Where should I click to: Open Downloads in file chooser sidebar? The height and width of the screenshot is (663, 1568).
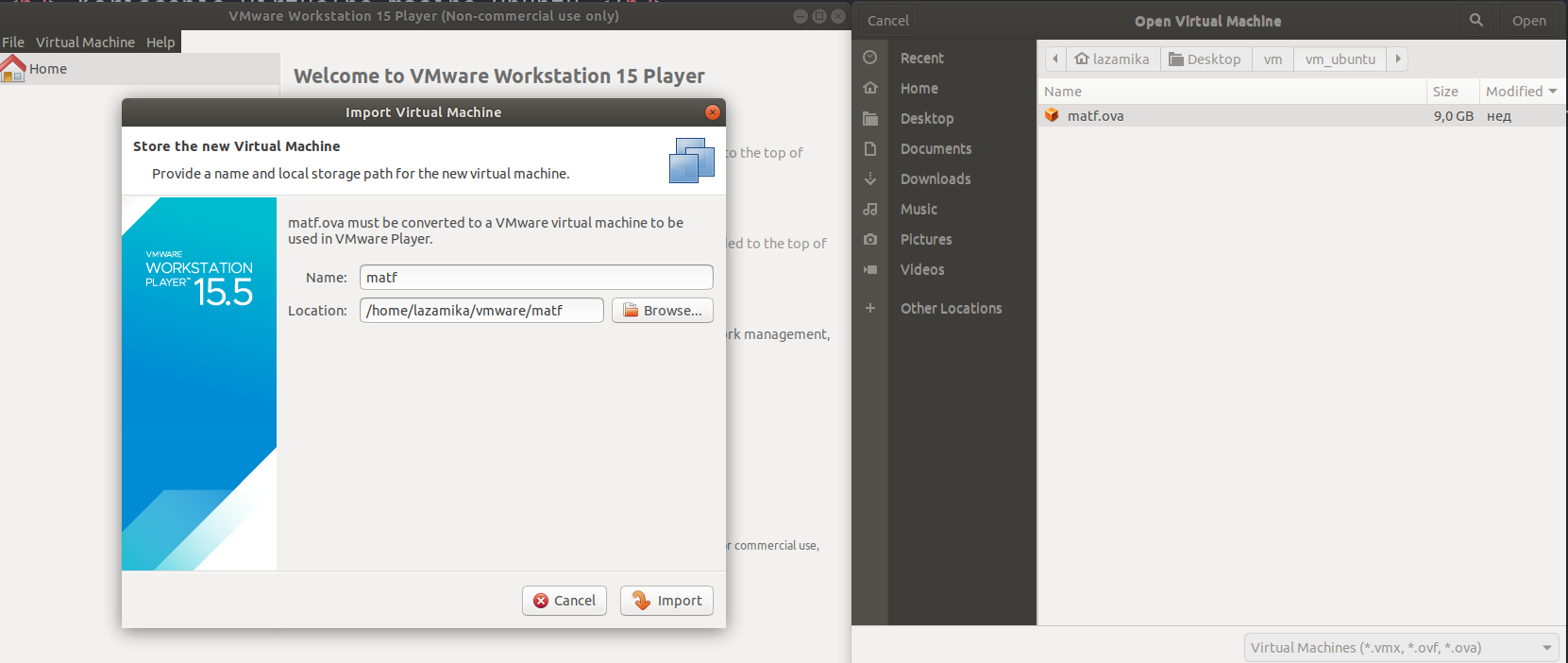936,178
